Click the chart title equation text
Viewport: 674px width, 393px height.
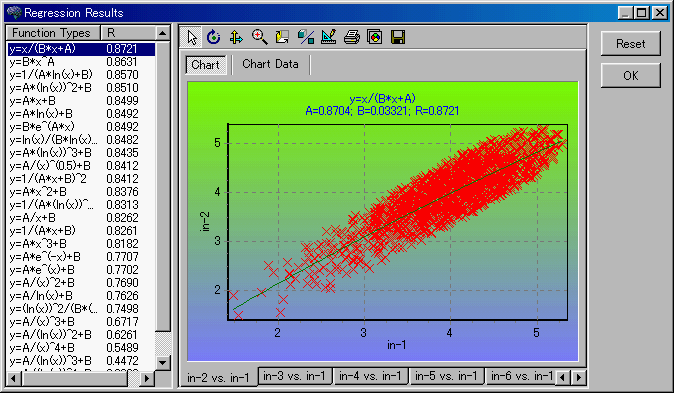click(x=382, y=99)
